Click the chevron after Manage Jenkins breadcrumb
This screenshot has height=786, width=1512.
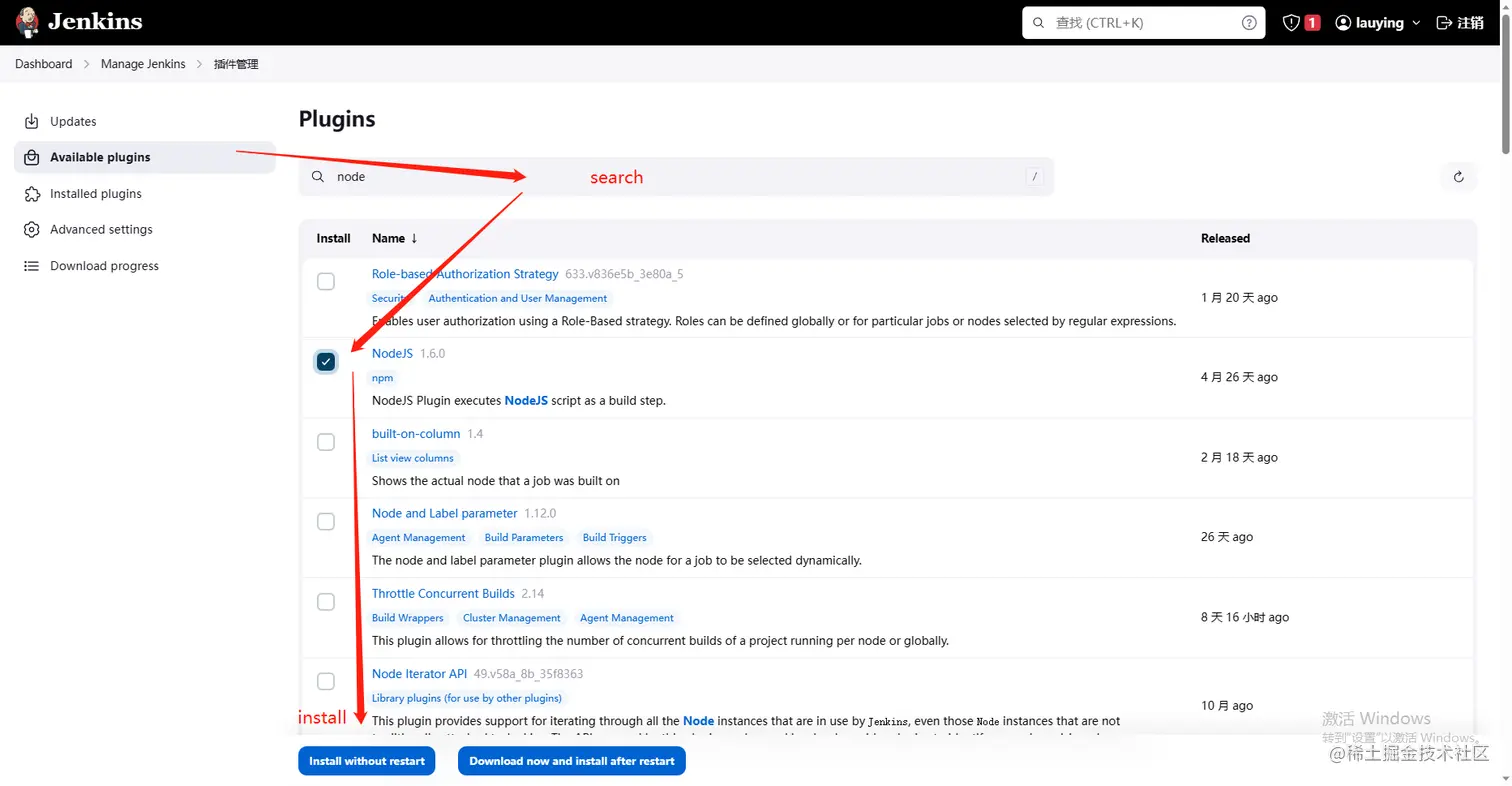pyautogui.click(x=200, y=64)
